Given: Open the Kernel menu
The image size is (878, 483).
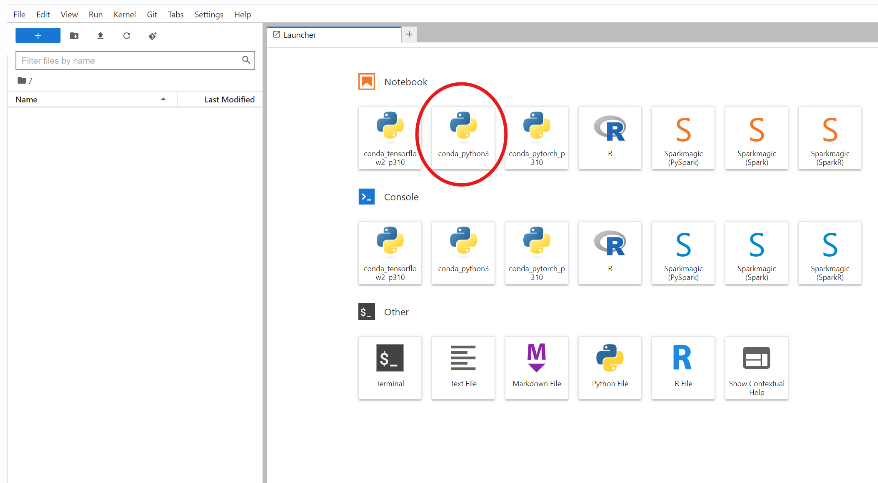Looking at the screenshot, I should point(124,15).
